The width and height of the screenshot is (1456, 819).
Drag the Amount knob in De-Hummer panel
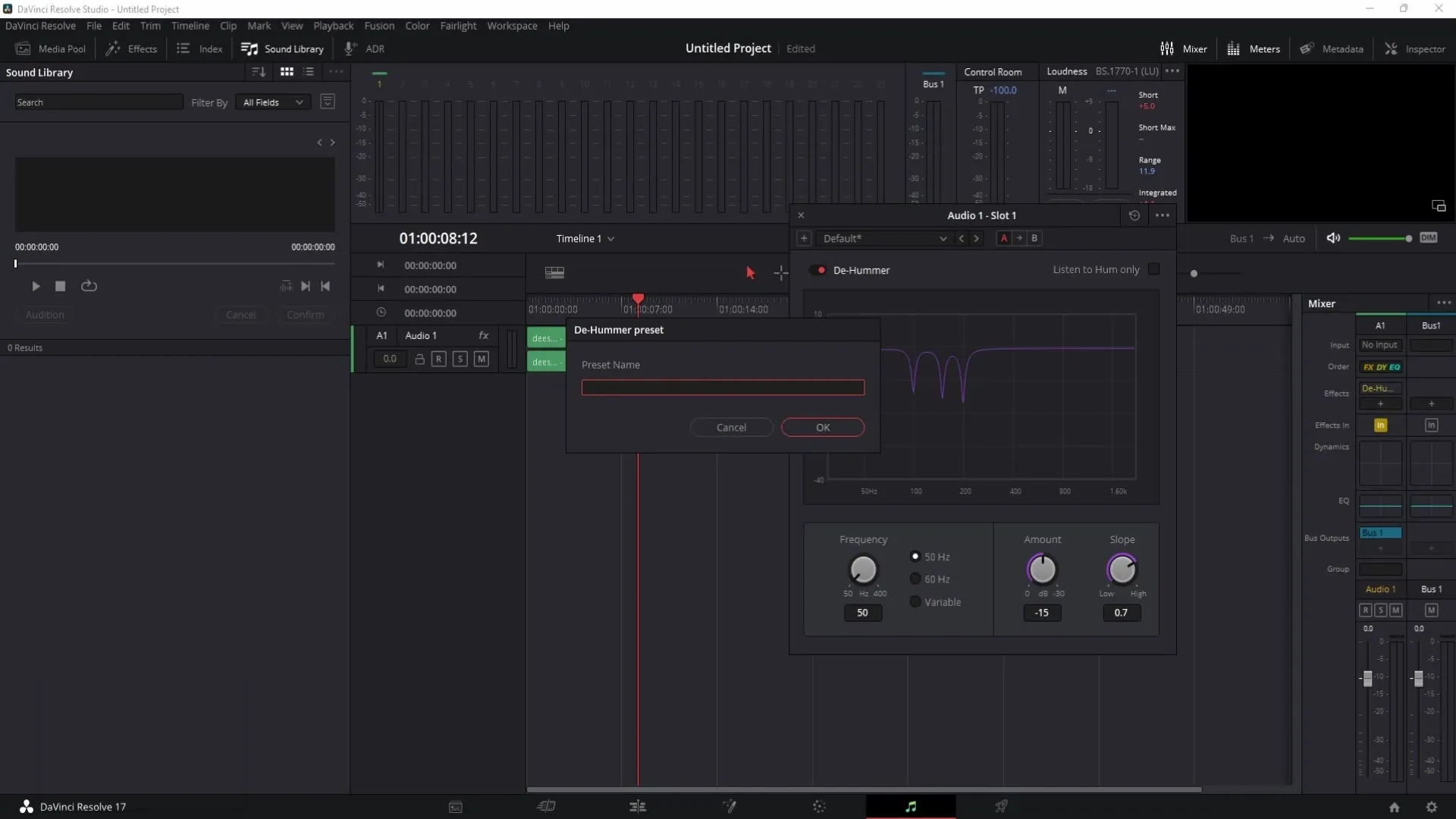tap(1042, 570)
